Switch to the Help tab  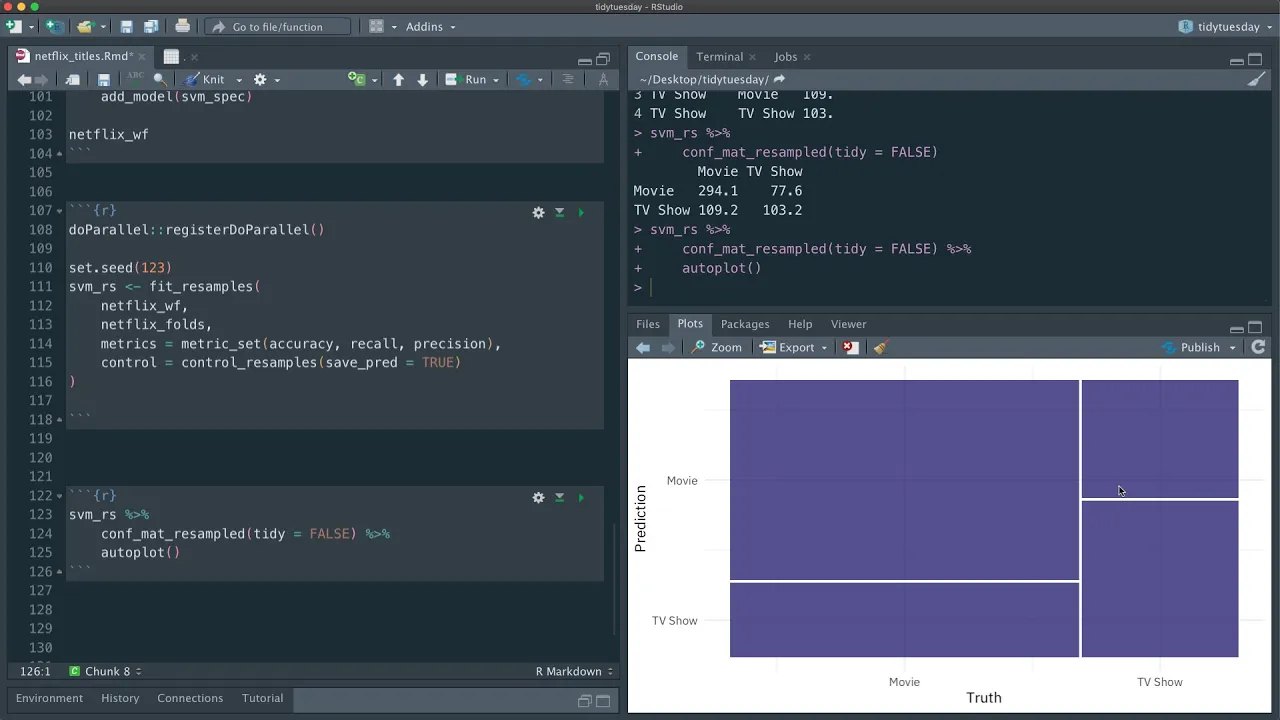[x=800, y=324]
